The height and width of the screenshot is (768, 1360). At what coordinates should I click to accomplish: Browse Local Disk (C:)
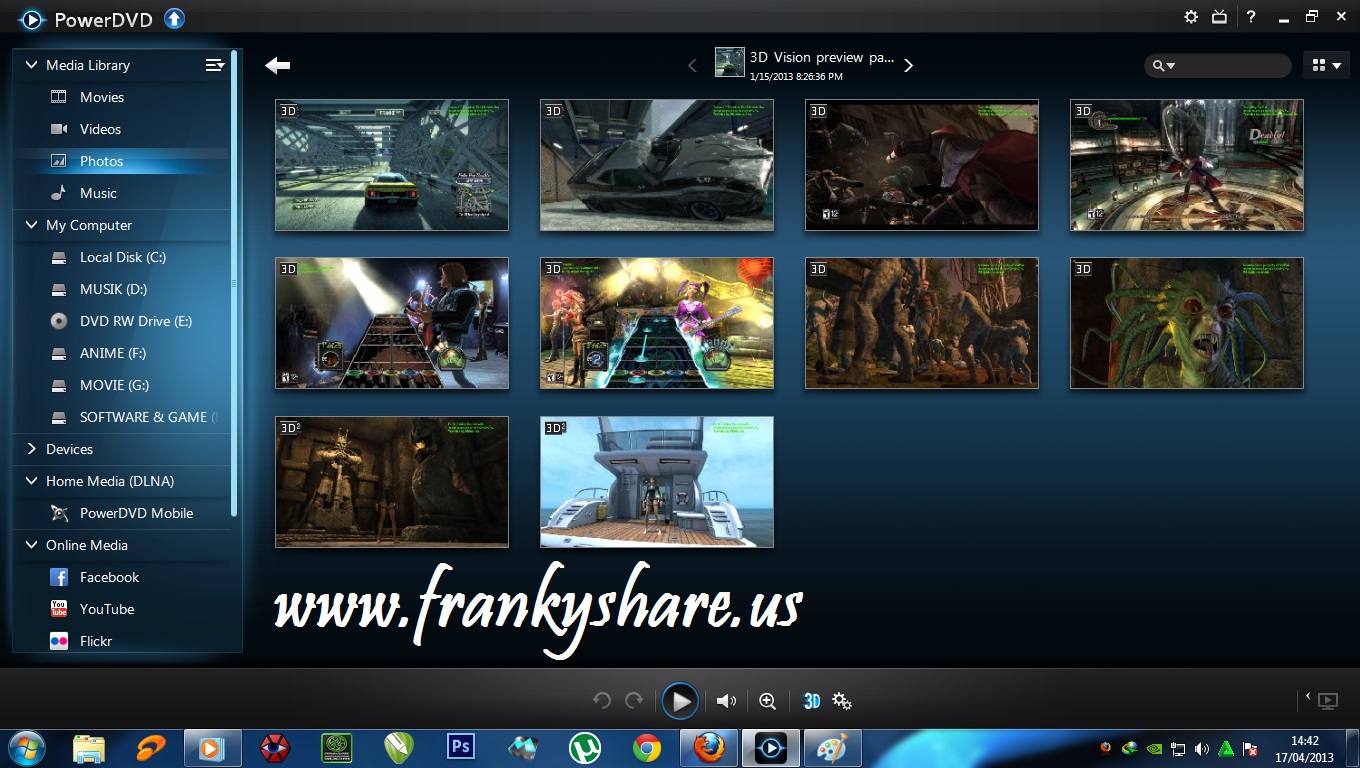point(121,257)
